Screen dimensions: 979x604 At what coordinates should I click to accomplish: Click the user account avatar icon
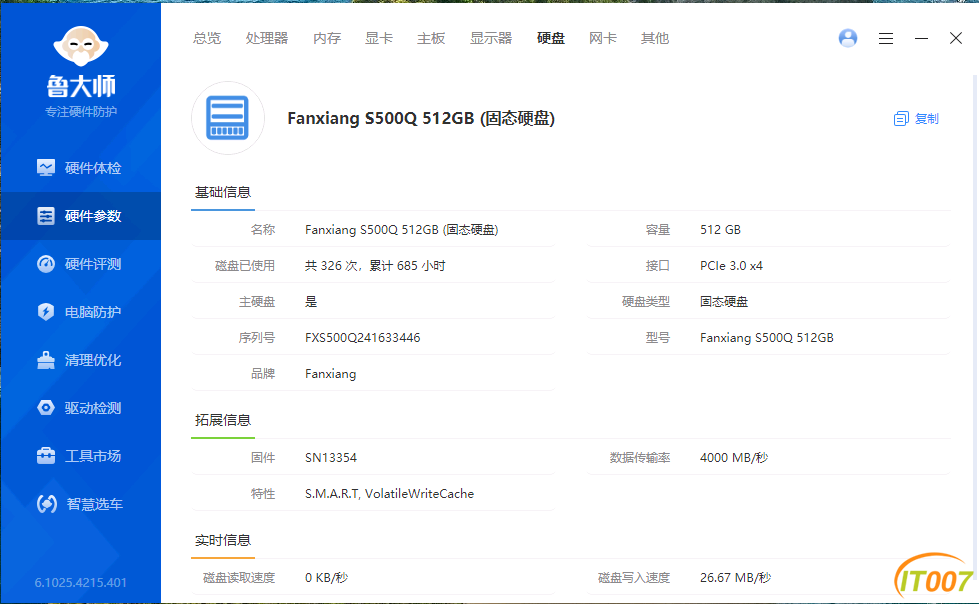(x=847, y=38)
